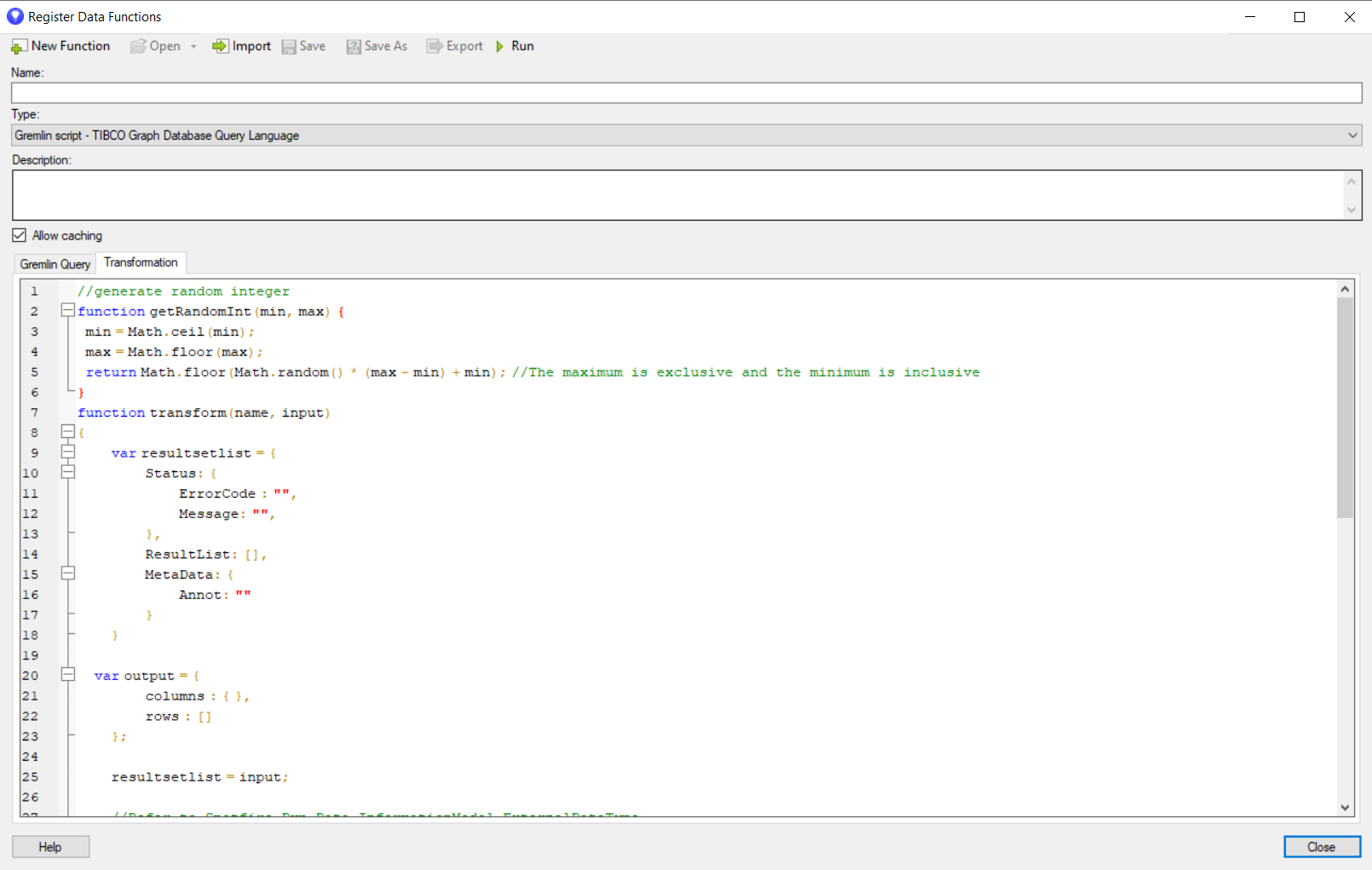Select the Transformation tab
Screen dimensions: 1372x870
coord(141,262)
